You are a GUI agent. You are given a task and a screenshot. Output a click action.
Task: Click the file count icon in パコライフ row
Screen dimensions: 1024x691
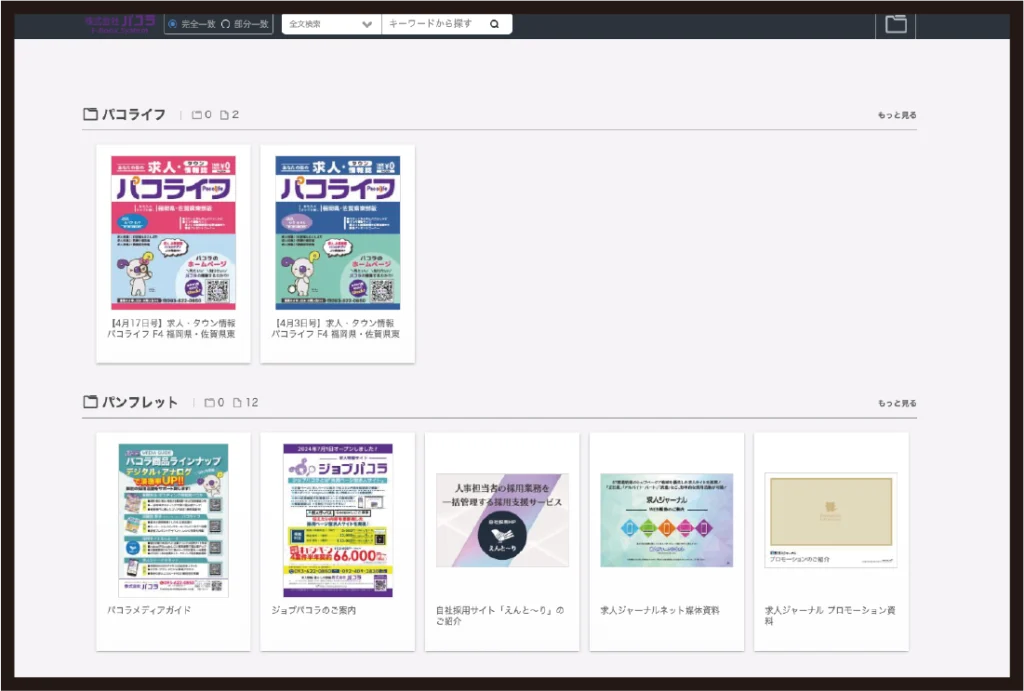(224, 115)
